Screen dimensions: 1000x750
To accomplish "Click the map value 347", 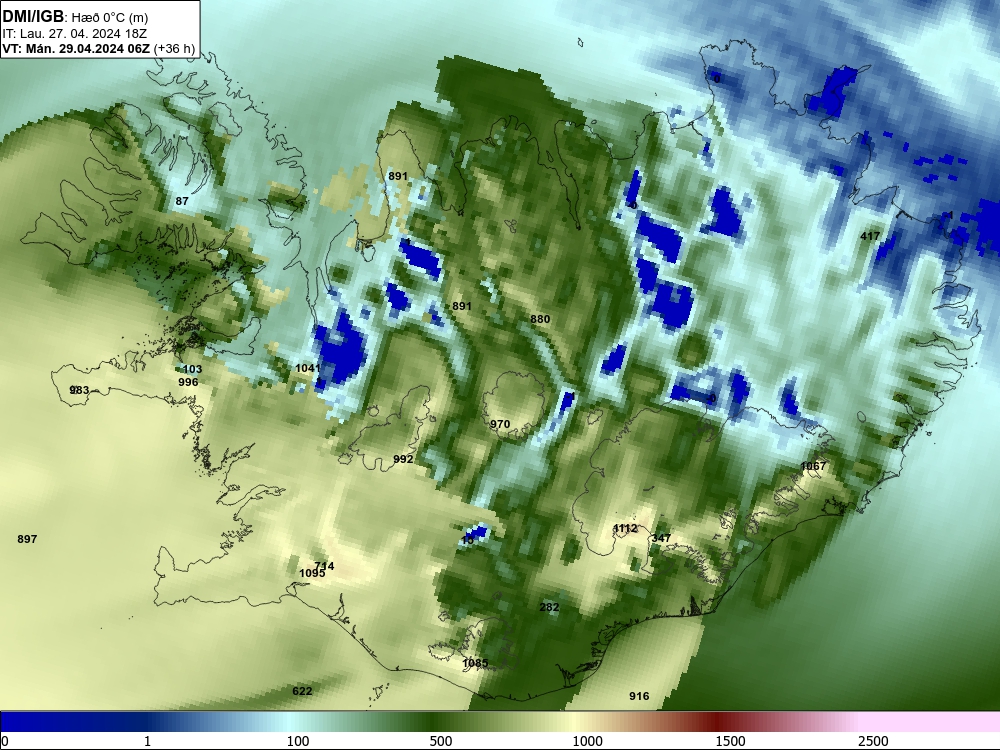I will click(661, 538).
